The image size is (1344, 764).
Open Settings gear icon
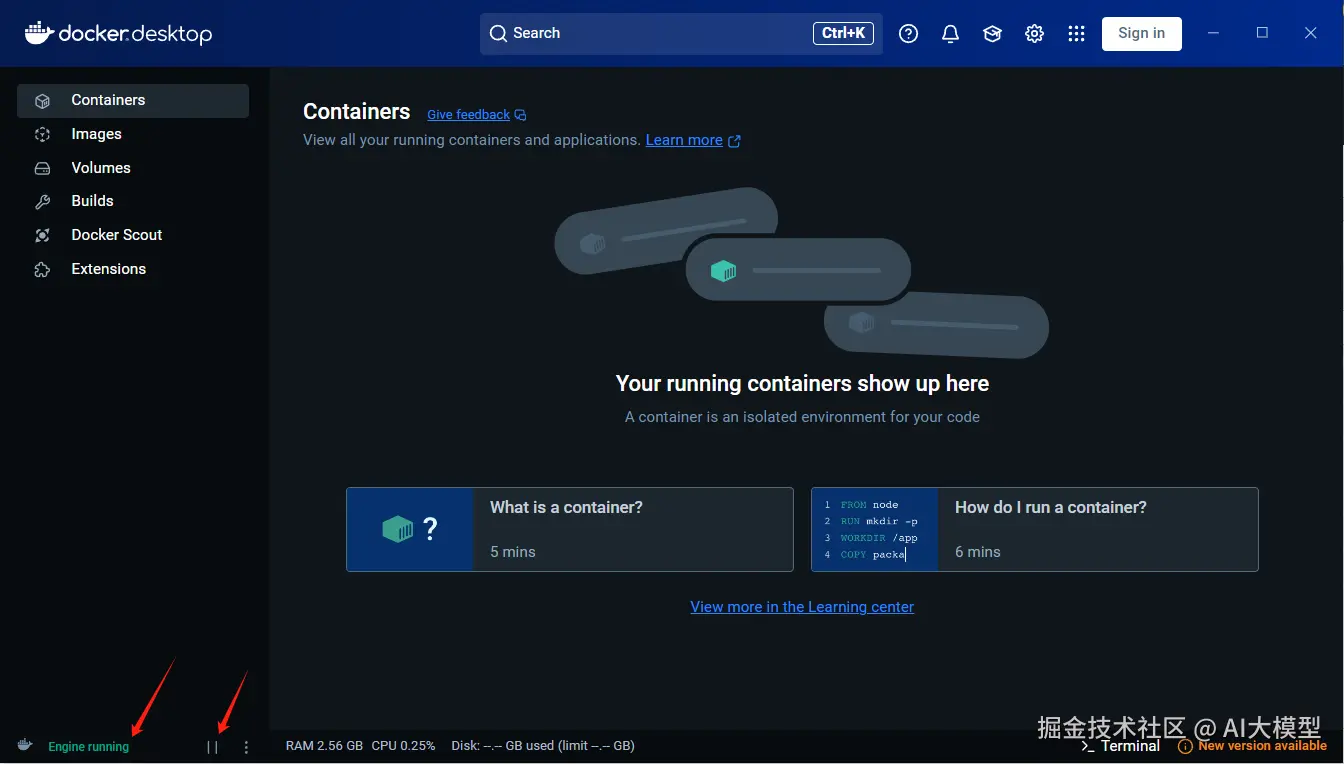pyautogui.click(x=1034, y=34)
